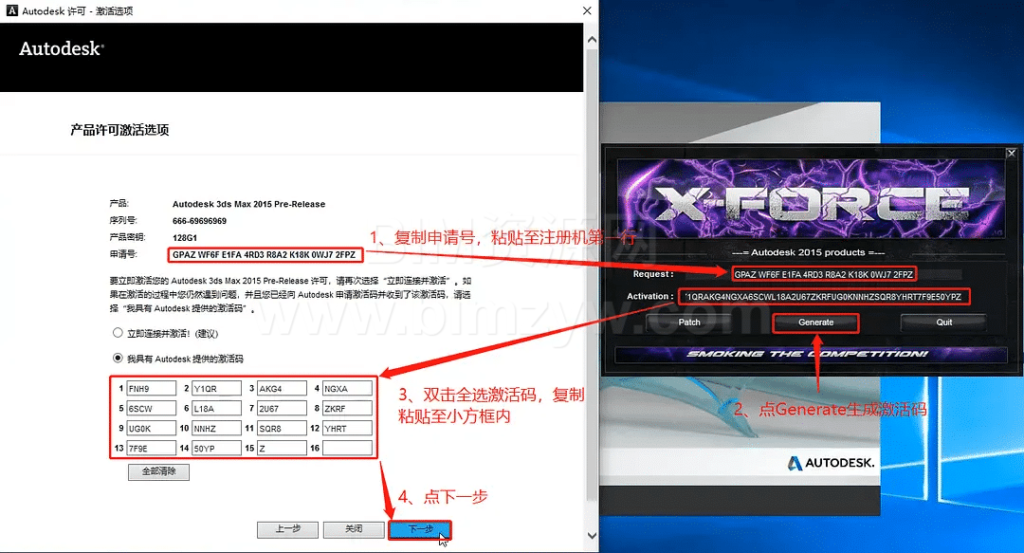Click the Quit button in the X-Force window

point(944,322)
